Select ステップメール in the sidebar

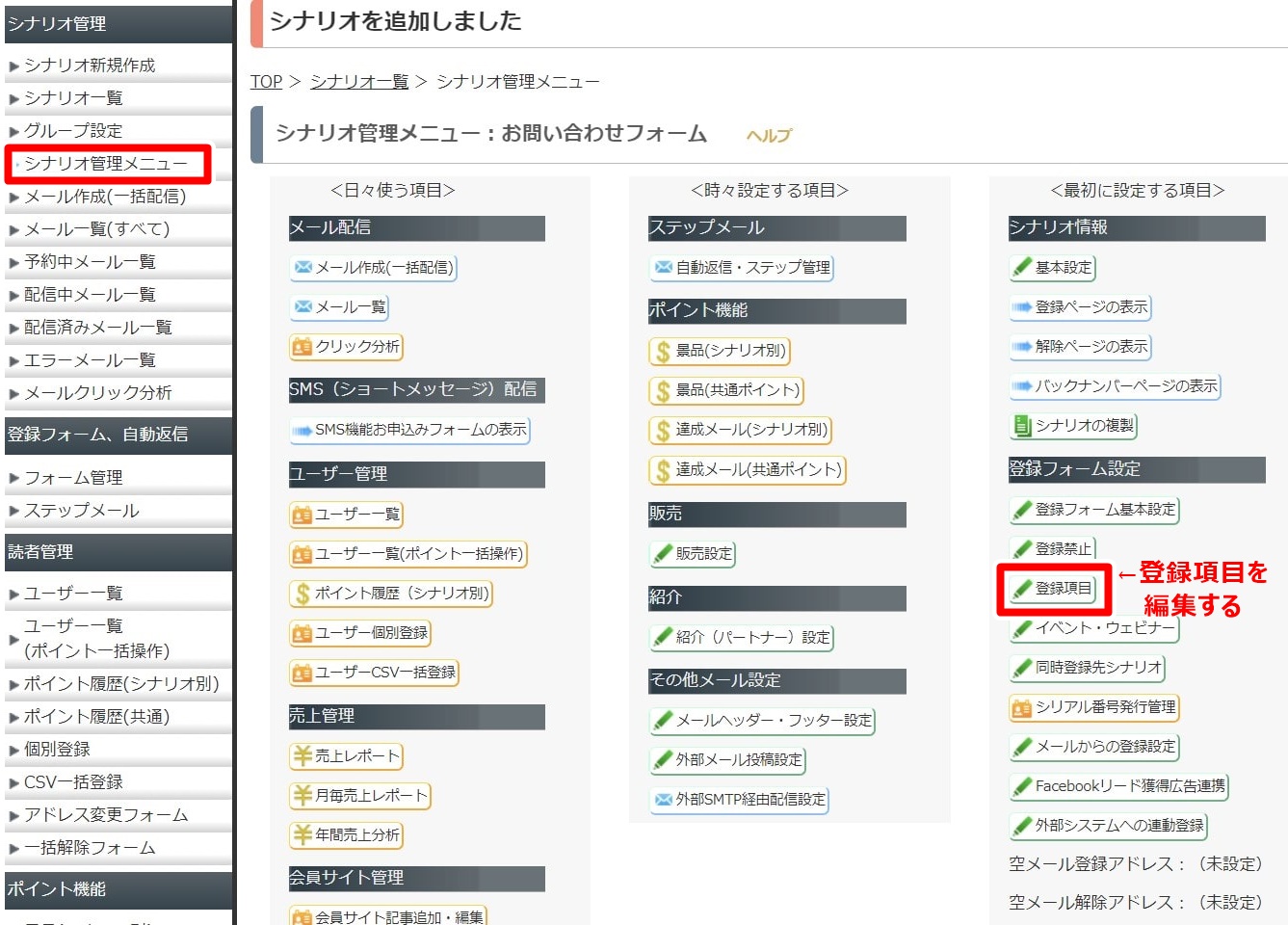click(82, 511)
